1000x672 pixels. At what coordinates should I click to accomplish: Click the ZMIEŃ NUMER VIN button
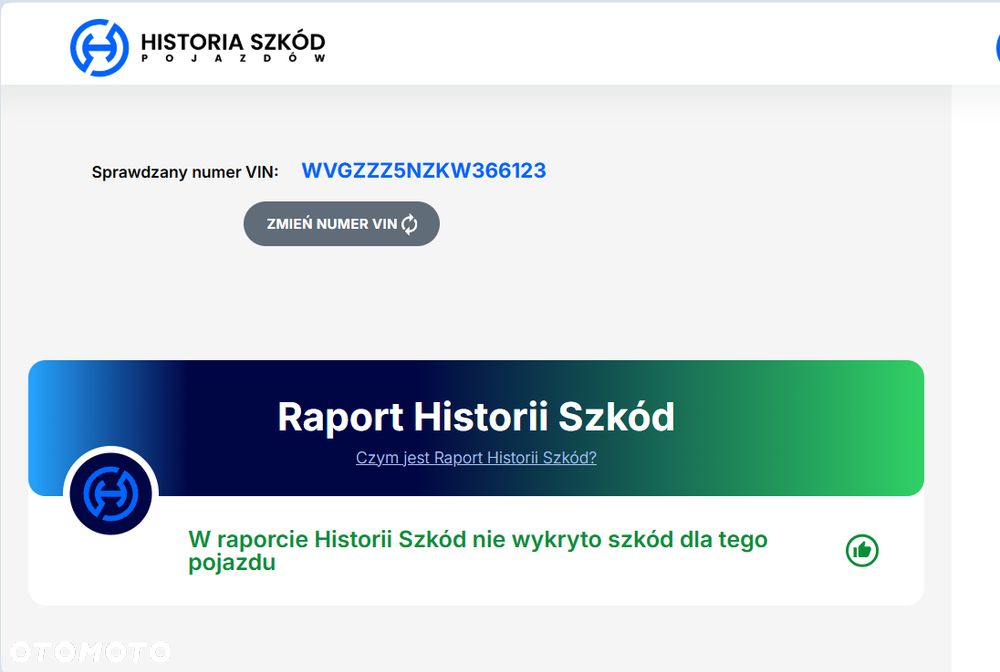point(341,224)
